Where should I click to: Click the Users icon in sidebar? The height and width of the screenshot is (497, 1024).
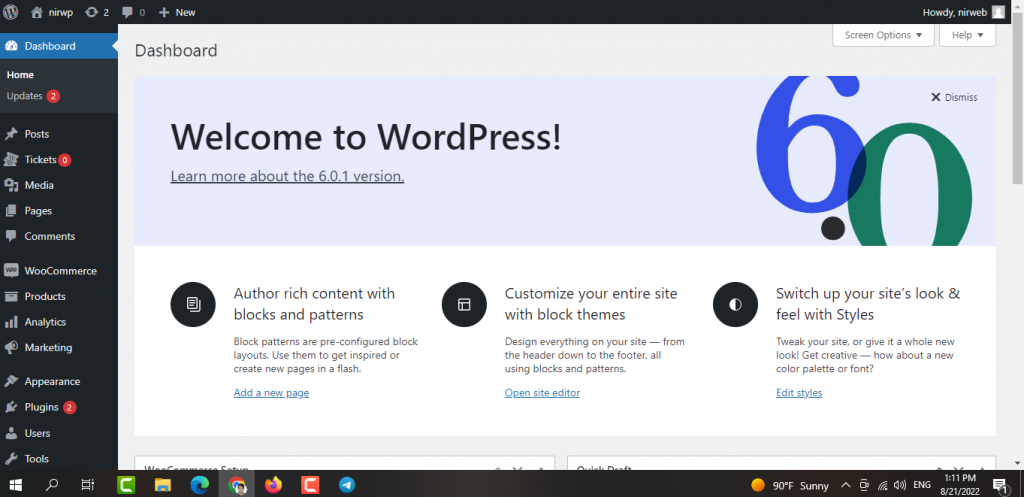tap(11, 433)
